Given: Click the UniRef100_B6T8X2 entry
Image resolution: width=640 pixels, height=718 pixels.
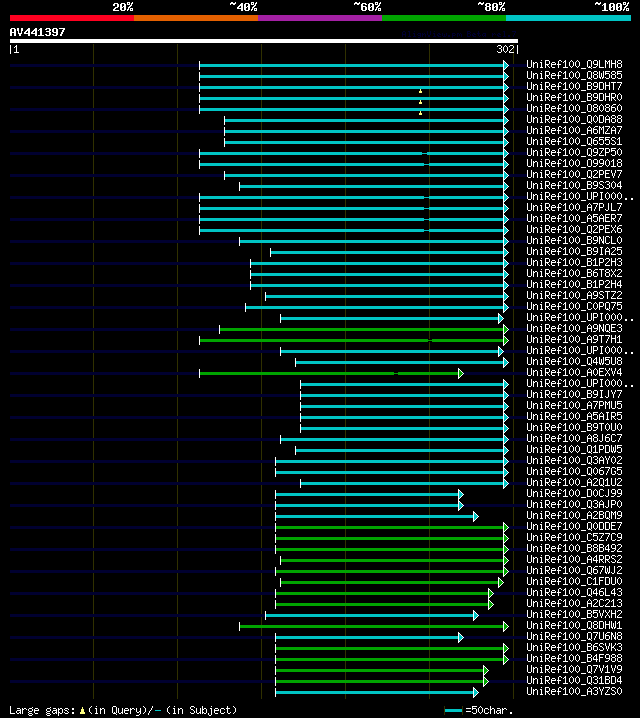Looking at the screenshot, I should [574, 273].
